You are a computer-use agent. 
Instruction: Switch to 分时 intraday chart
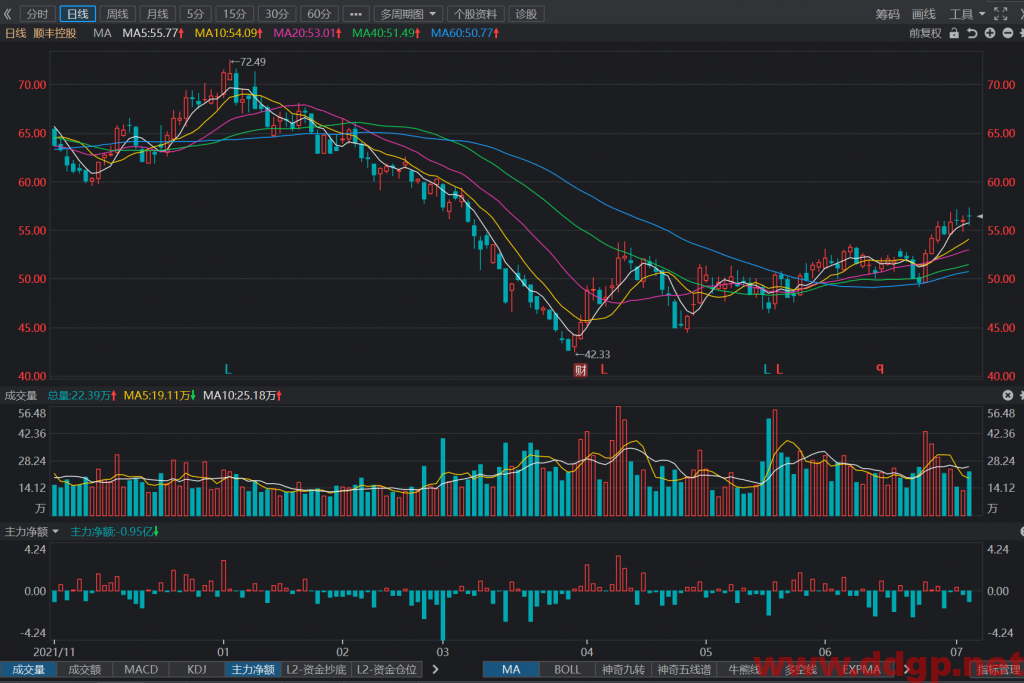coord(38,14)
